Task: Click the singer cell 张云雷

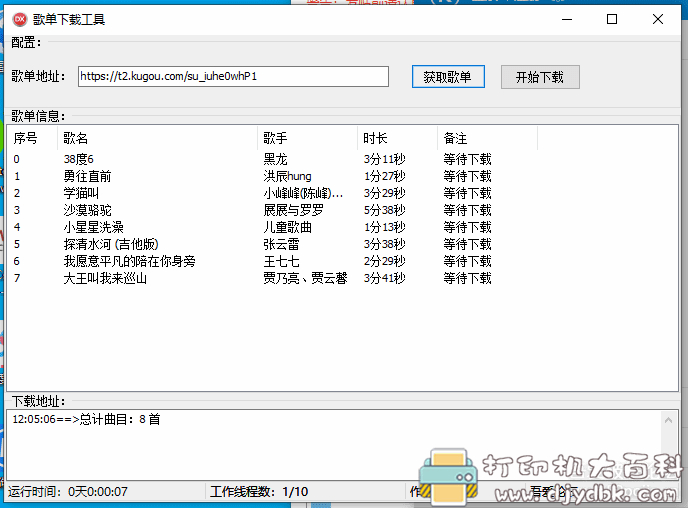Action: 281,244
